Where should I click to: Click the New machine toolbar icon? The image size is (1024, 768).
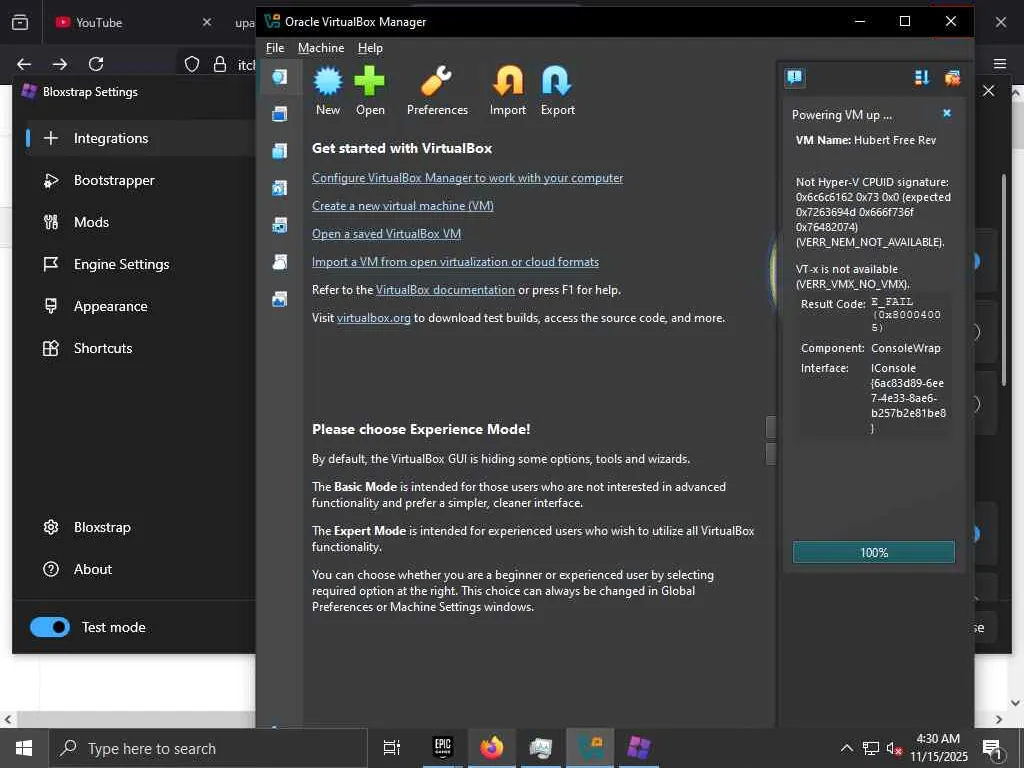pos(328,91)
